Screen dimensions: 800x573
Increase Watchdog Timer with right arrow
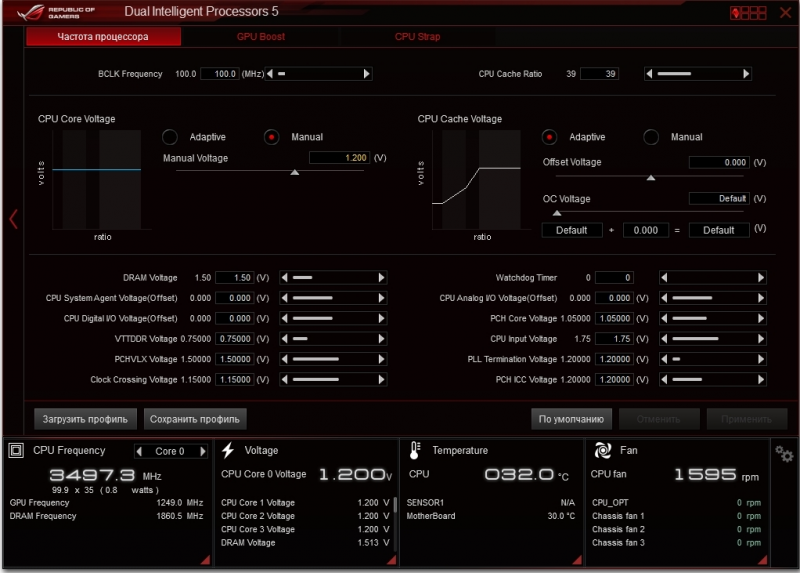[x=761, y=278]
